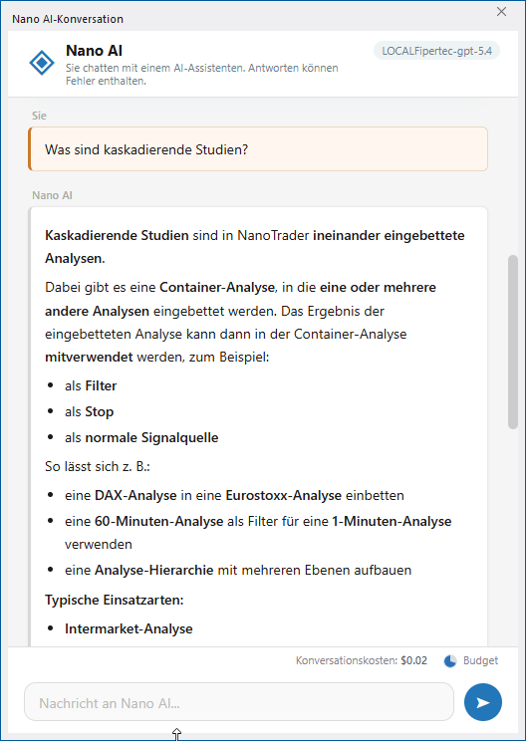
Task: Click the 'Typische Einsatzarten' heading
Action: coord(114,600)
